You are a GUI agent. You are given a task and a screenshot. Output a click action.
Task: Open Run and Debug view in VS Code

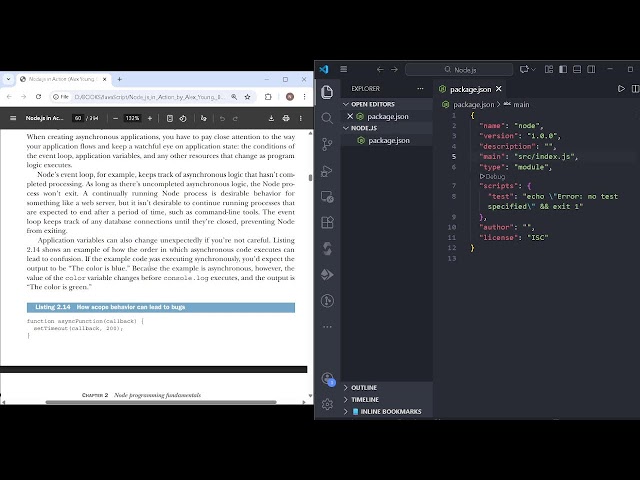pyautogui.click(x=327, y=171)
